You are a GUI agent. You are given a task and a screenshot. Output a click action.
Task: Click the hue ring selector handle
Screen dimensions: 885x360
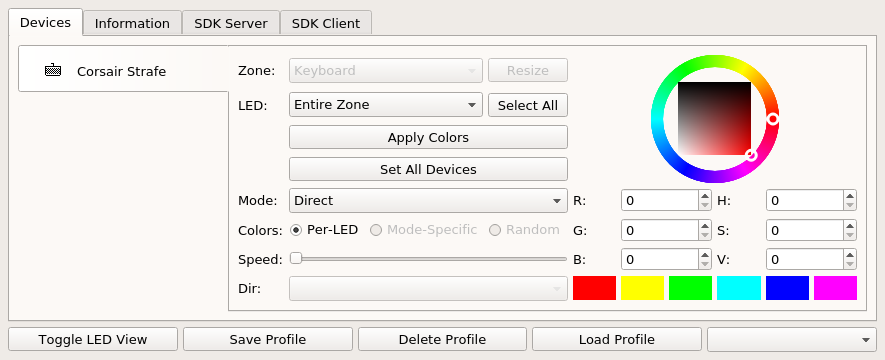773,118
